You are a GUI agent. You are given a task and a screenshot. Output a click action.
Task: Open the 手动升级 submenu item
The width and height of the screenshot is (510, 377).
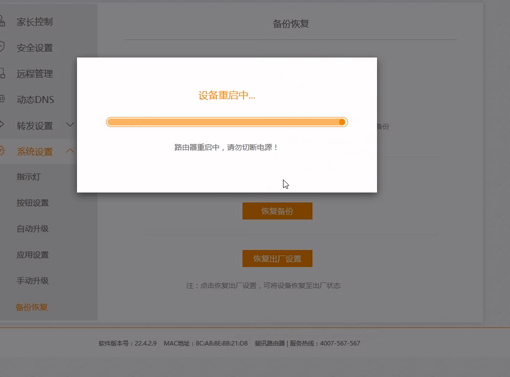click(x=33, y=281)
